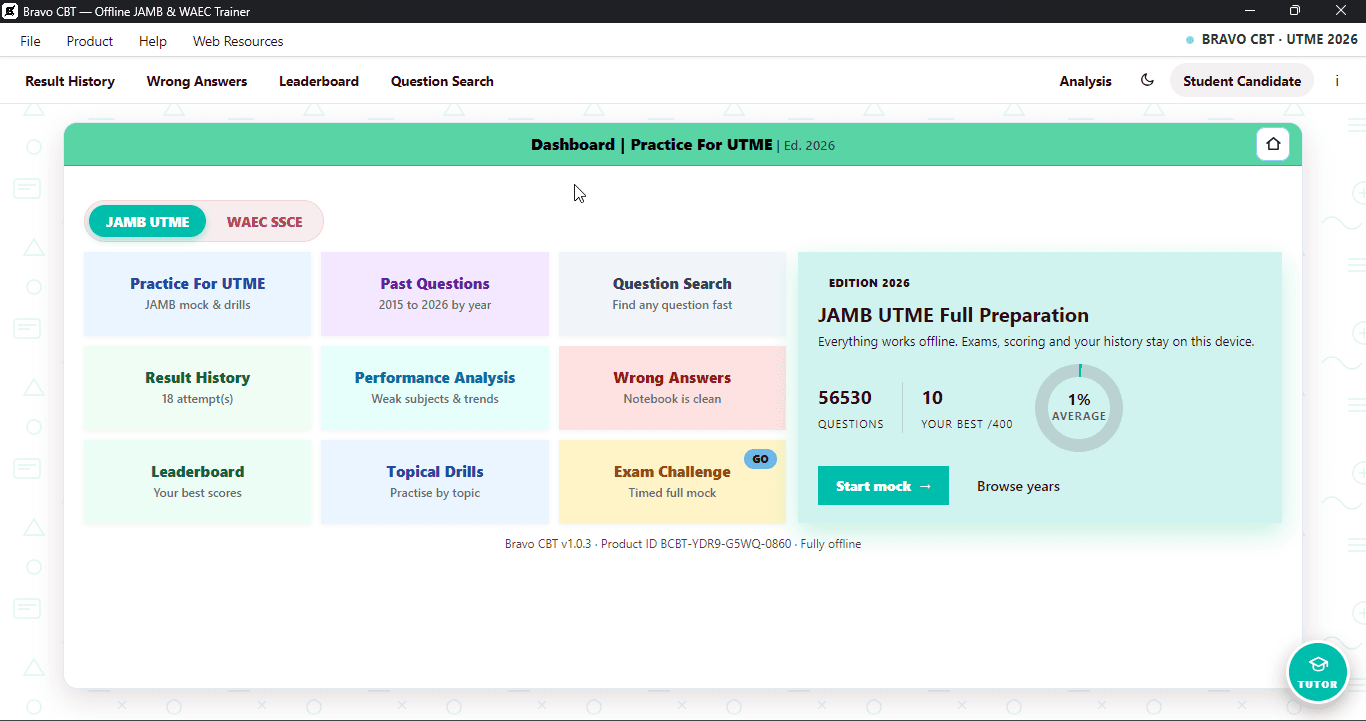The image size is (1366, 721).
Task: Click the BRAVO CBT · UTME 2026 status label
Action: (1272, 40)
